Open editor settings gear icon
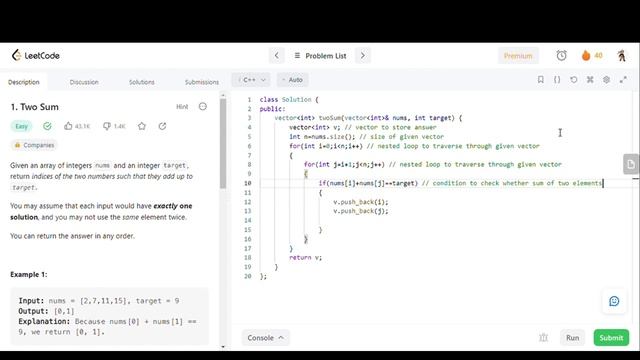Image resolution: width=640 pixels, height=360 pixels. [x=607, y=80]
